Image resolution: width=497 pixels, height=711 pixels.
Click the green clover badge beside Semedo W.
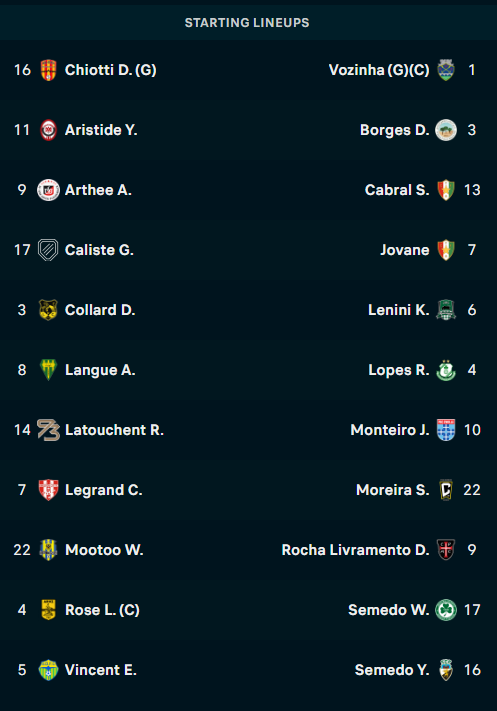446,610
